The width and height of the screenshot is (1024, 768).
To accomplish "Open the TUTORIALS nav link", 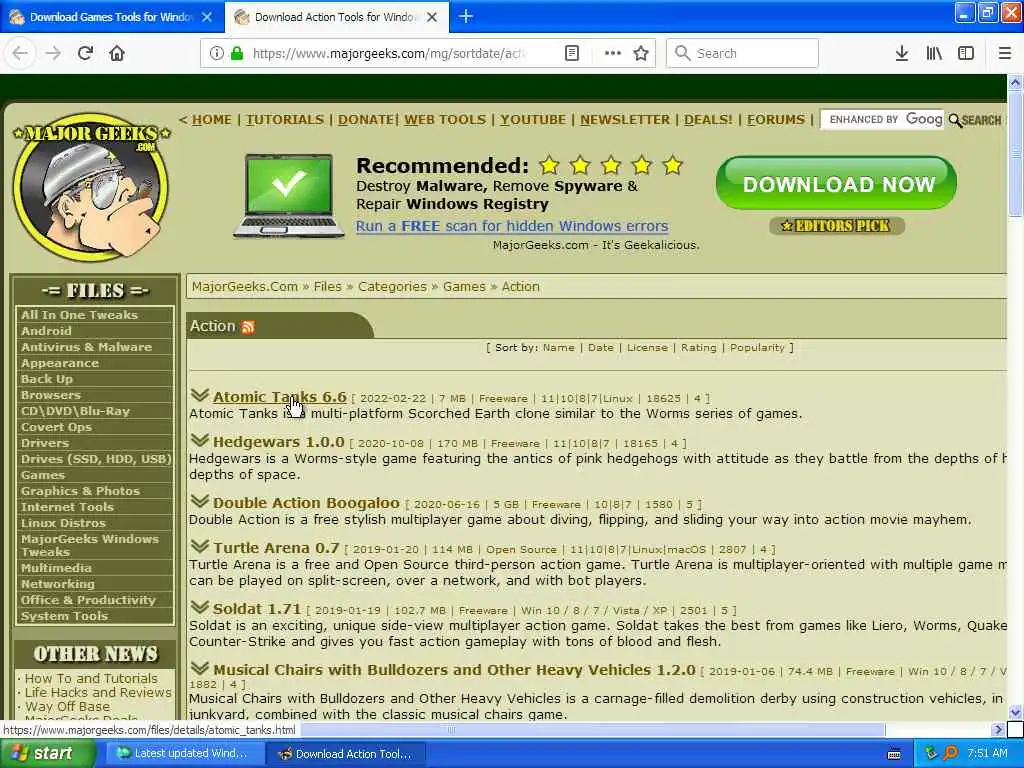I will tap(285, 120).
